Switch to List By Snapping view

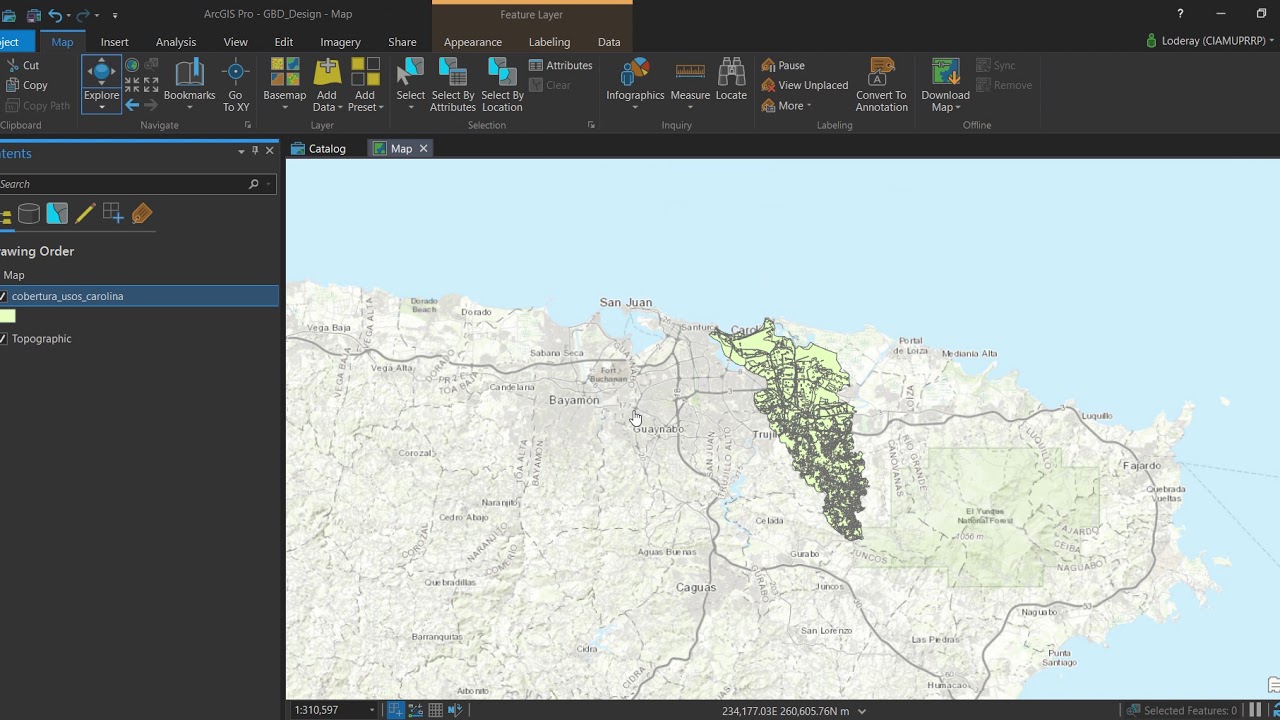coord(113,213)
